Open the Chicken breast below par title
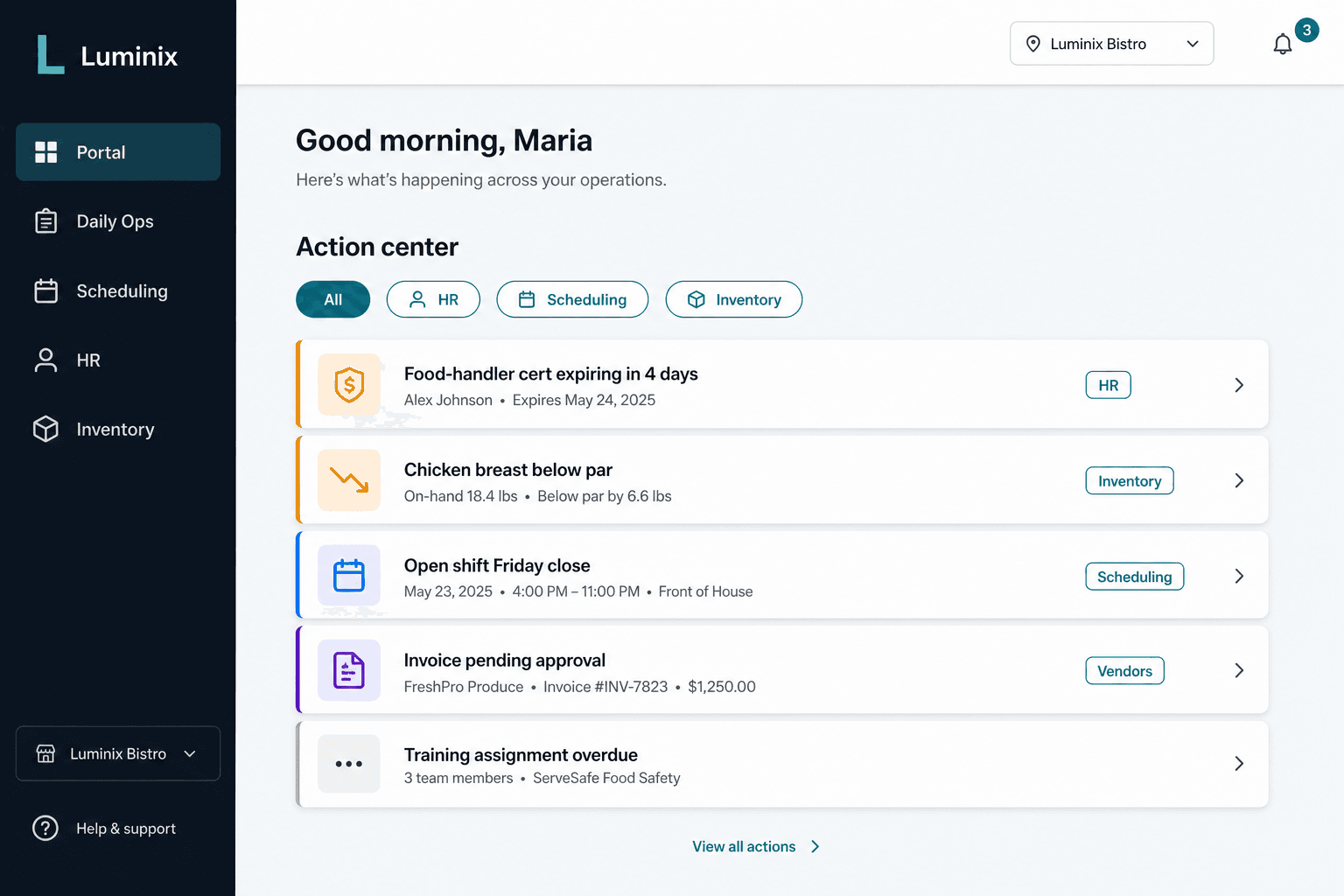The height and width of the screenshot is (896, 1344). click(x=508, y=470)
